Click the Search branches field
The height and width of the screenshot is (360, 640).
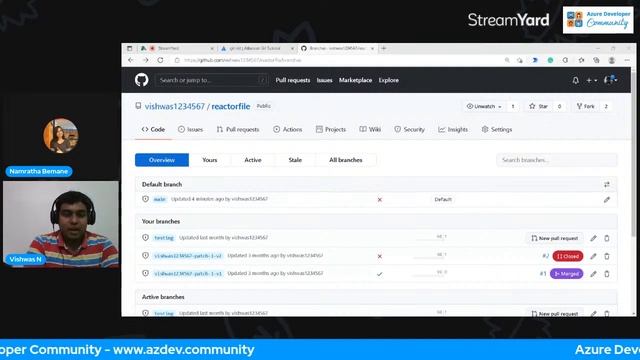pos(557,160)
